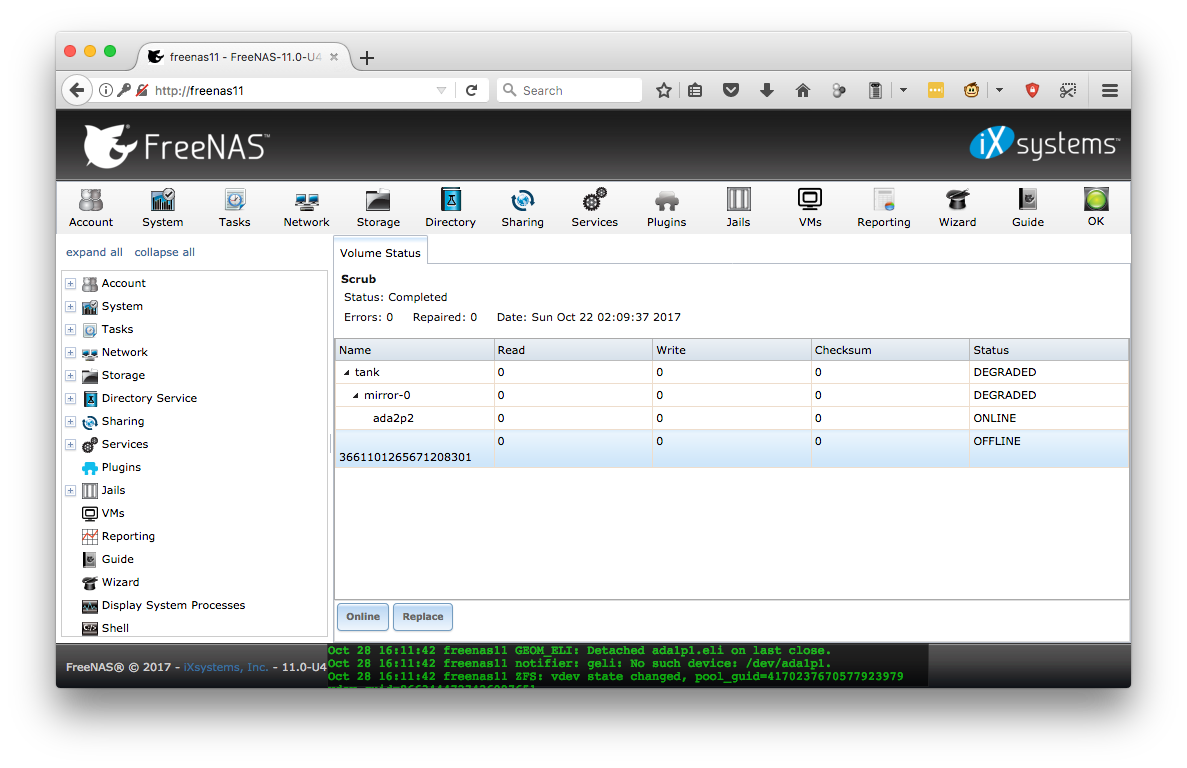This screenshot has height=768, width=1187.
Task: Expand Directory Service node in tree
Action: coord(70,399)
